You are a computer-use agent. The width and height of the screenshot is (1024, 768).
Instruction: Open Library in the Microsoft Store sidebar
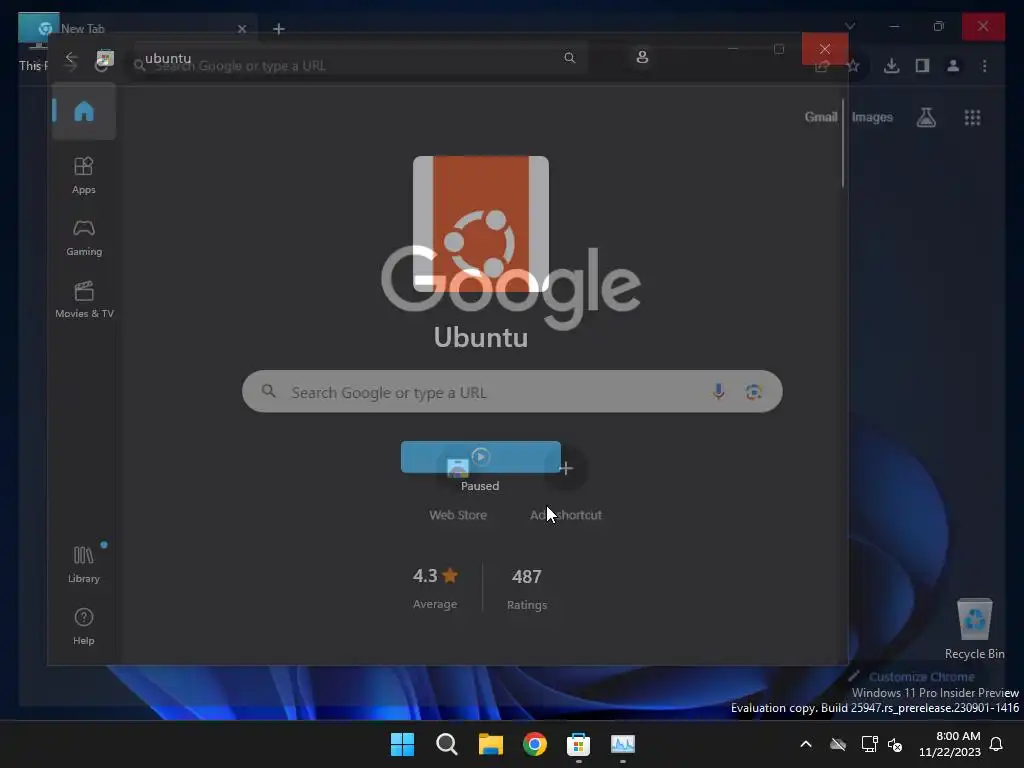tap(84, 564)
